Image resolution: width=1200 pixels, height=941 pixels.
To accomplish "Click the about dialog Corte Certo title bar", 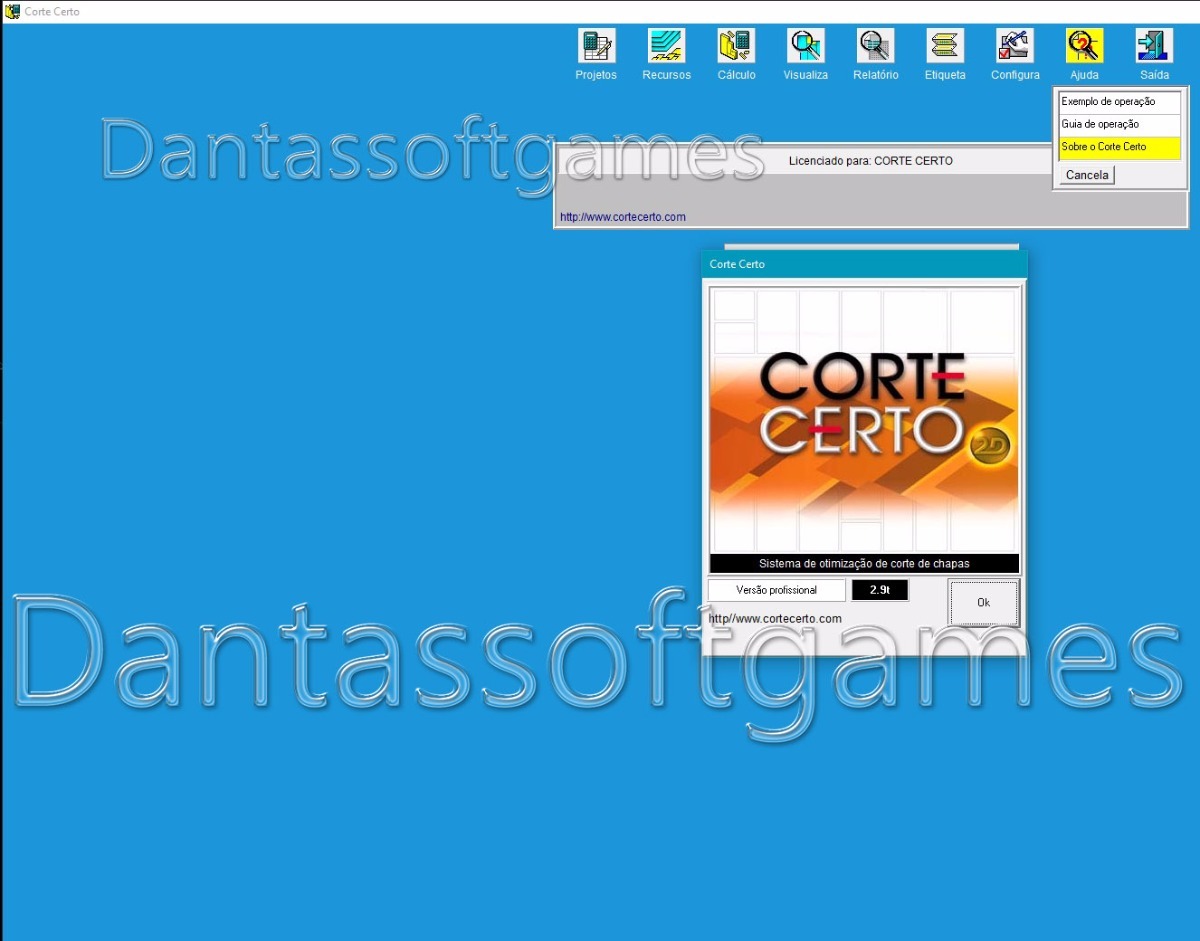I will [864, 264].
